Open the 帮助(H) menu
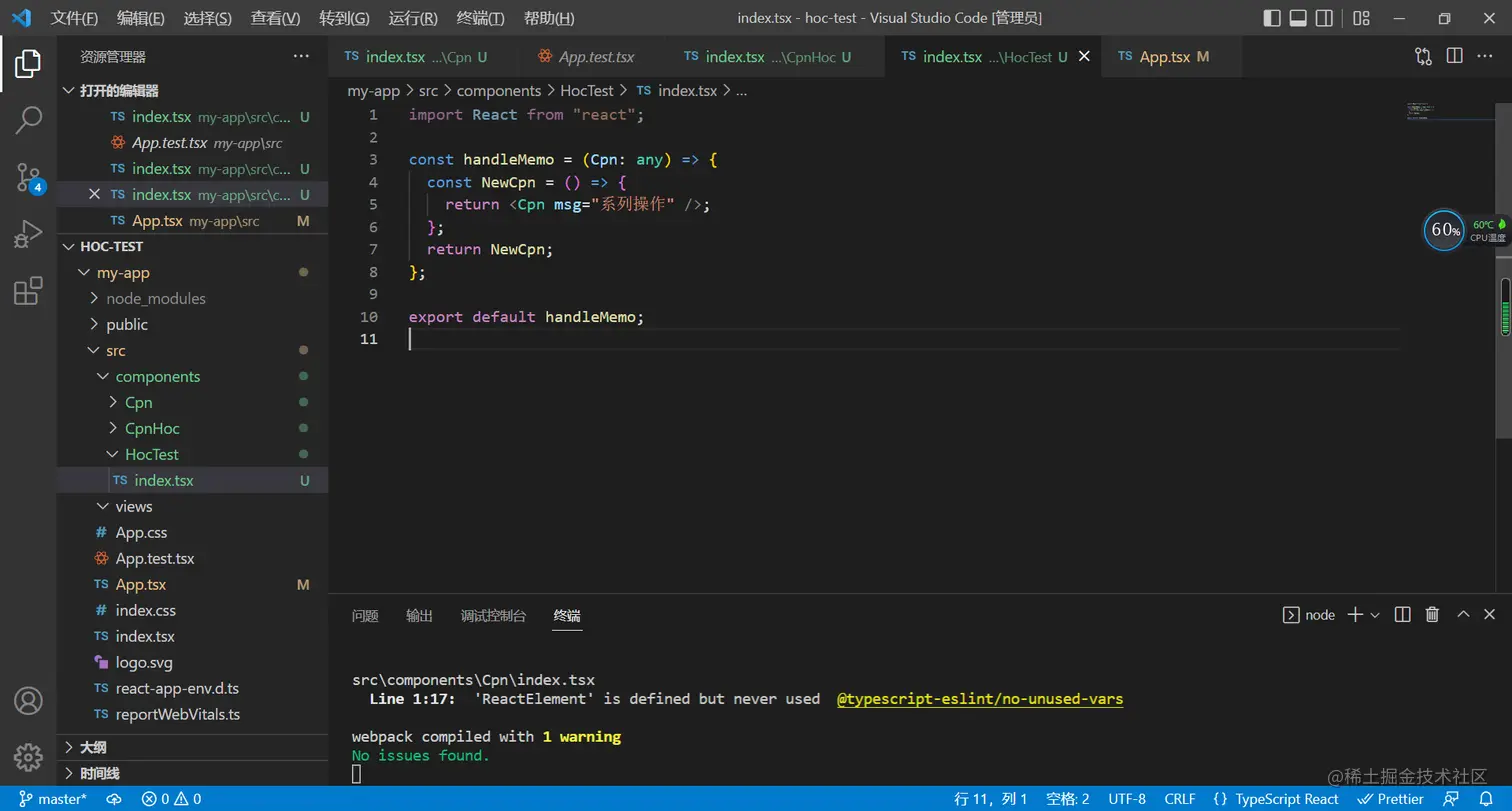1512x811 pixels. 549,18
